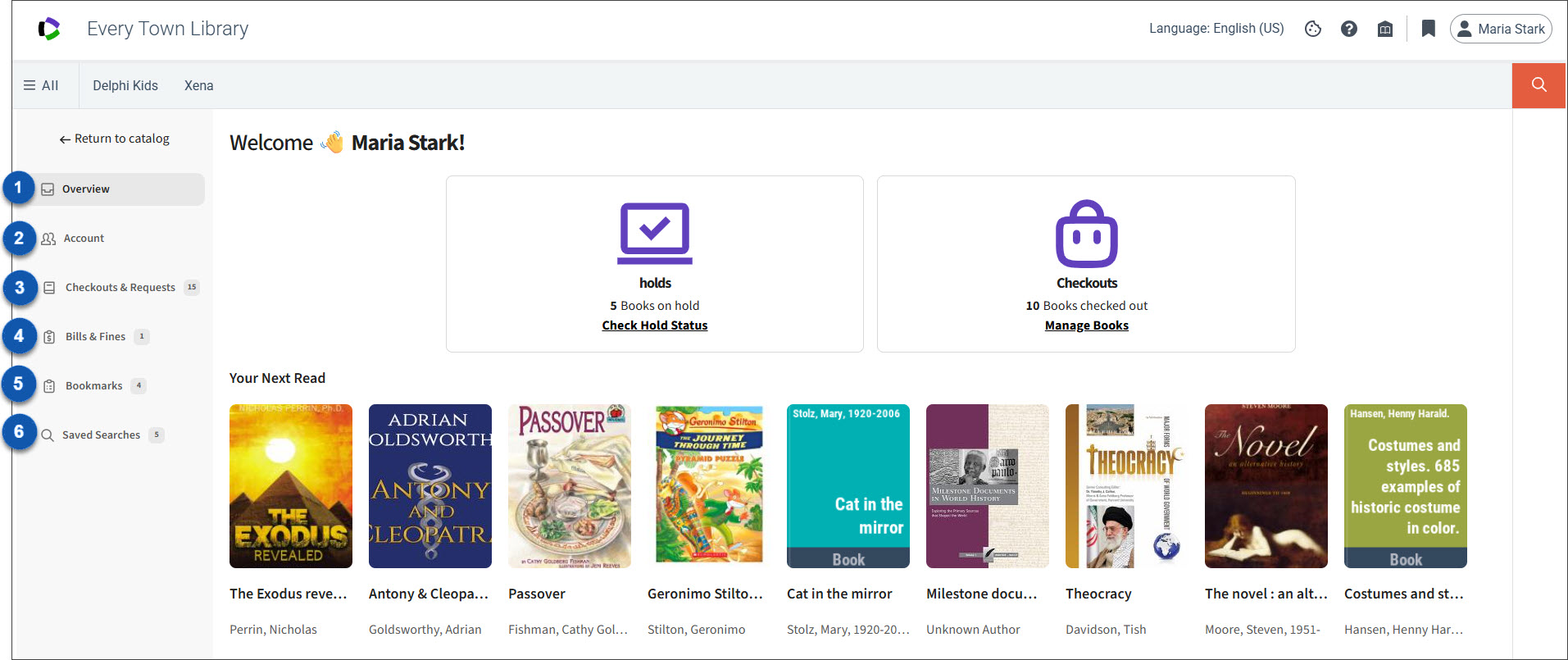Open The Novel book cover
The height and width of the screenshot is (660, 1568).
(x=1266, y=486)
